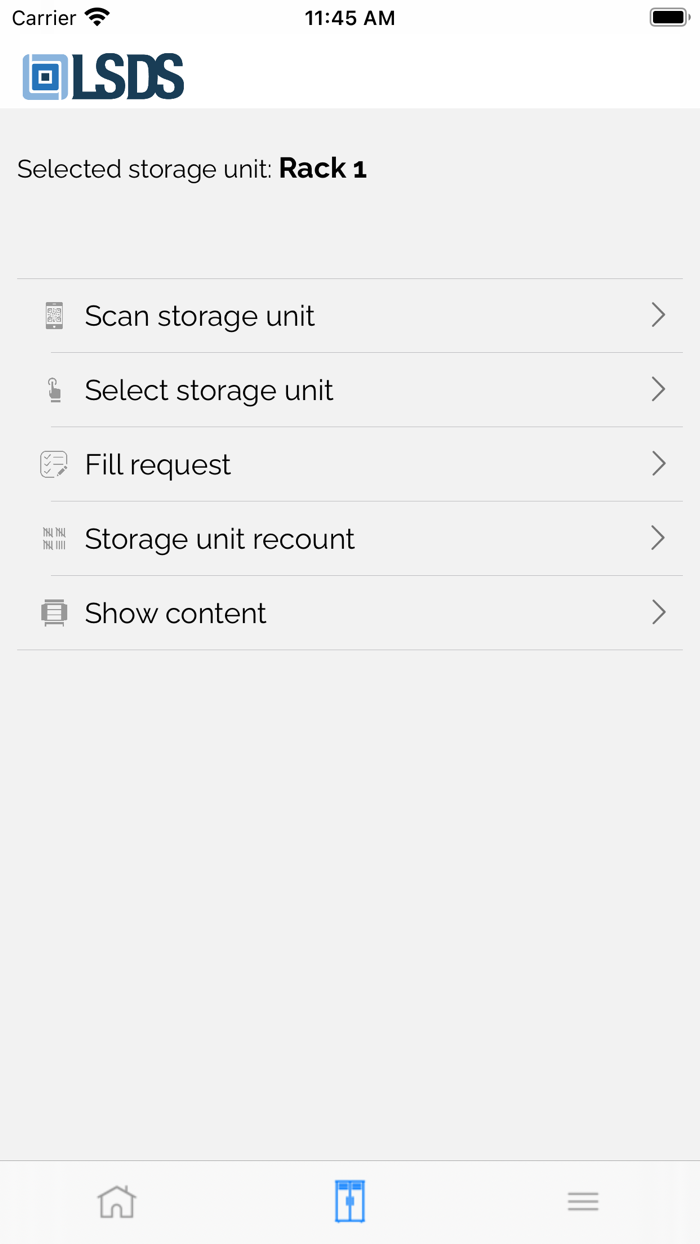
Task: Select the Home icon in bottom navigation
Action: coord(116,1201)
